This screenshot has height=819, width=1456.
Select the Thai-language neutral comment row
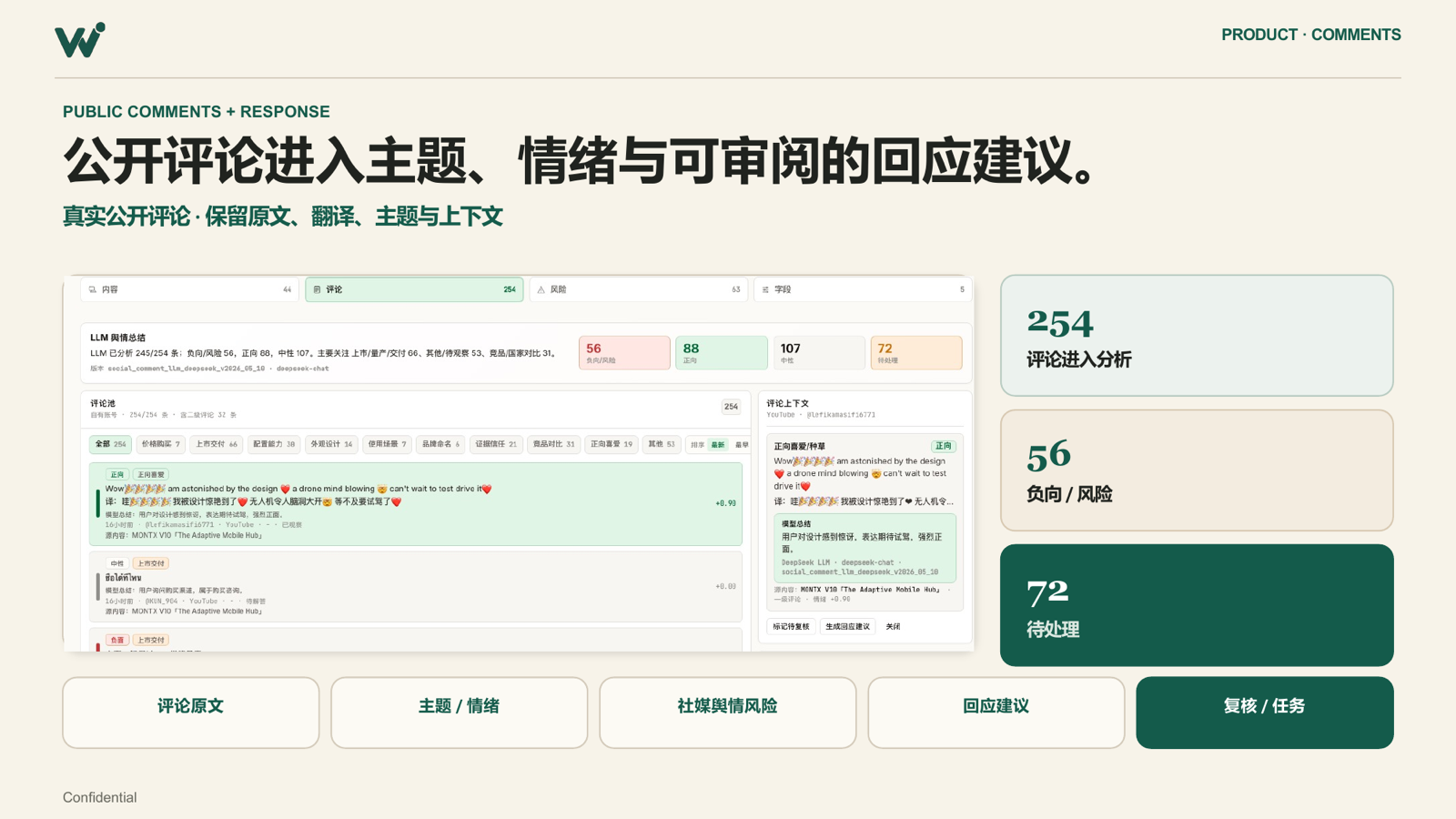[416, 587]
